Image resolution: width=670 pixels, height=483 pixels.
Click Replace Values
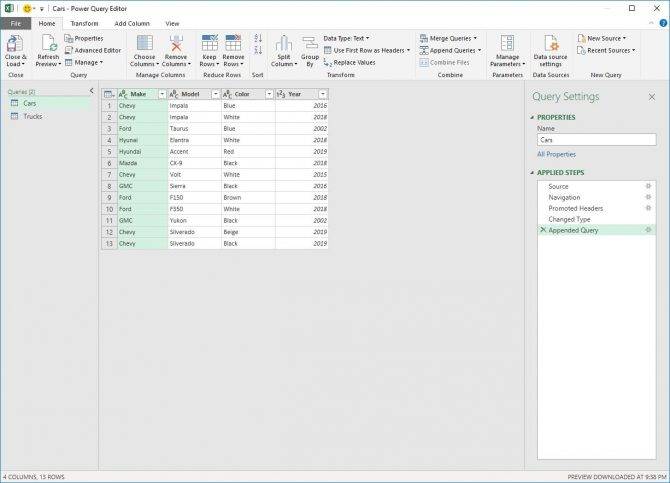350,62
